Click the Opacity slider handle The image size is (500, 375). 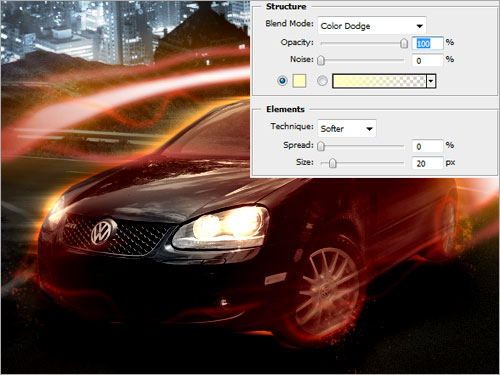[404, 43]
